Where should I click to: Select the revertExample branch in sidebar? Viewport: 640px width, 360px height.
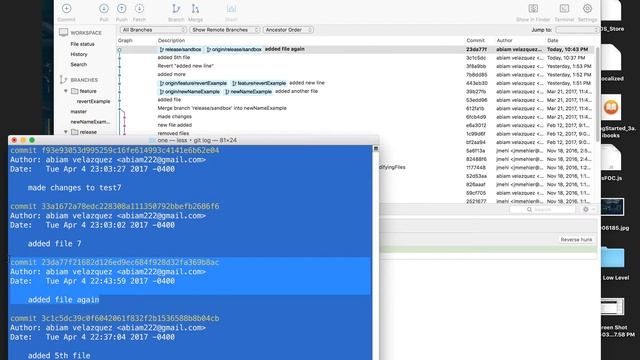pyautogui.click(x=93, y=101)
